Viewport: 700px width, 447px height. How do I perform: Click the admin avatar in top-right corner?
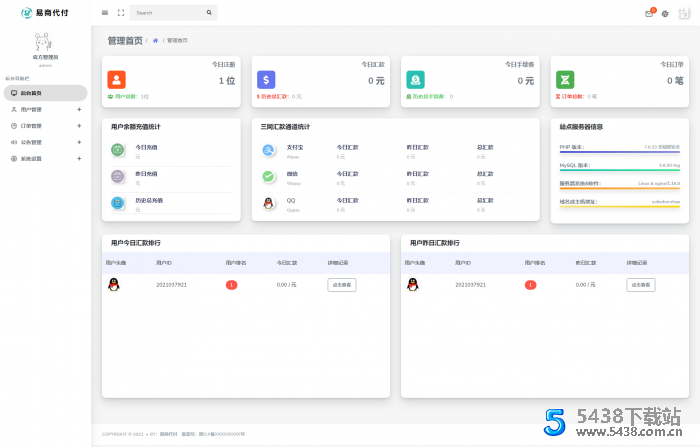[683, 14]
